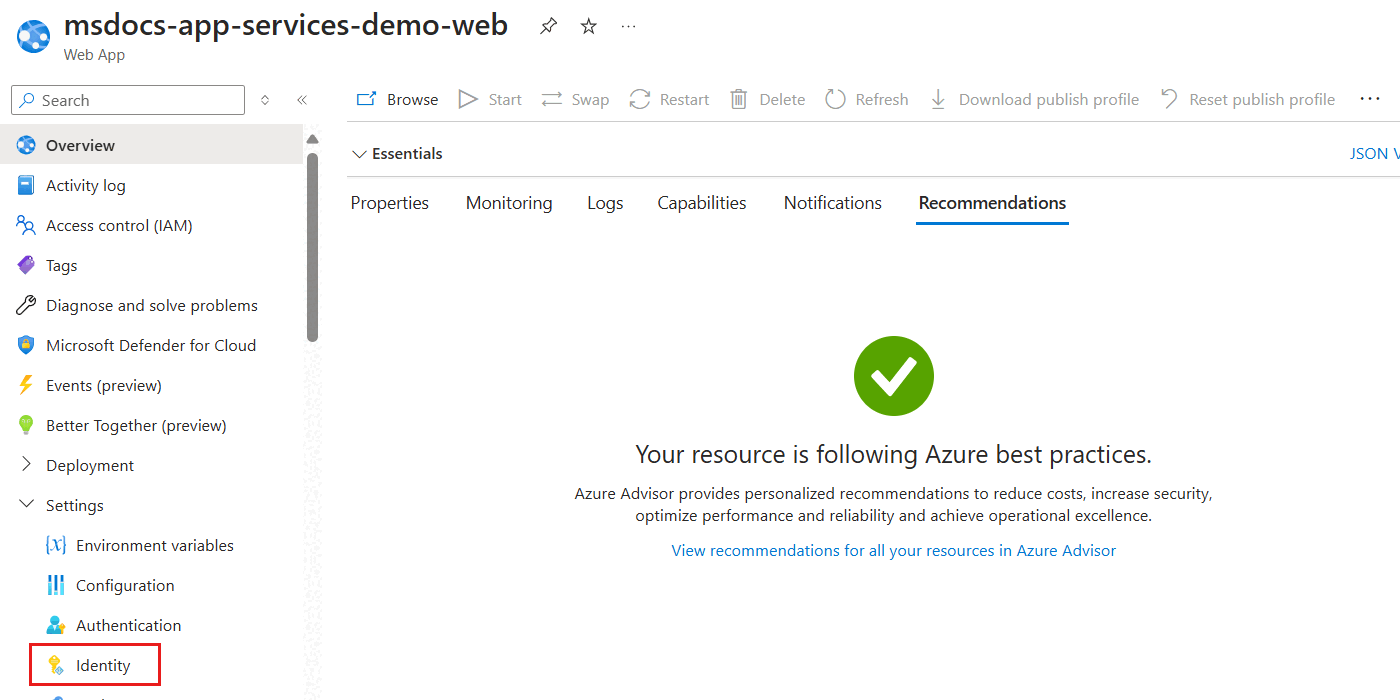Switch to the Notifications tab
The height and width of the screenshot is (700, 1400).
tap(833, 203)
